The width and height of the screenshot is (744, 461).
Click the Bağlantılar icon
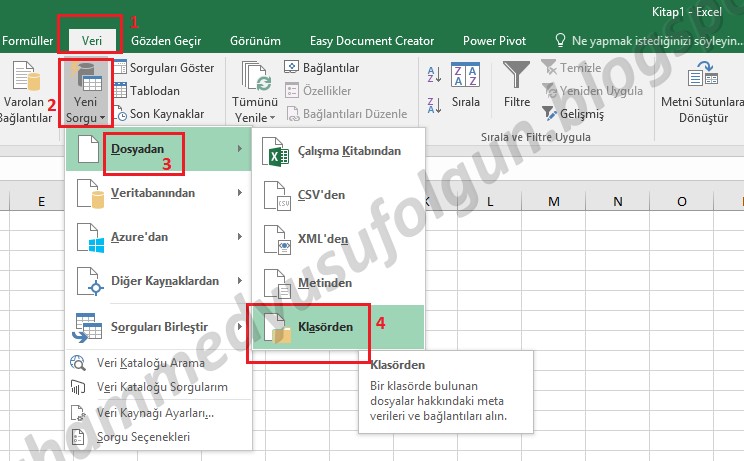[x=291, y=67]
